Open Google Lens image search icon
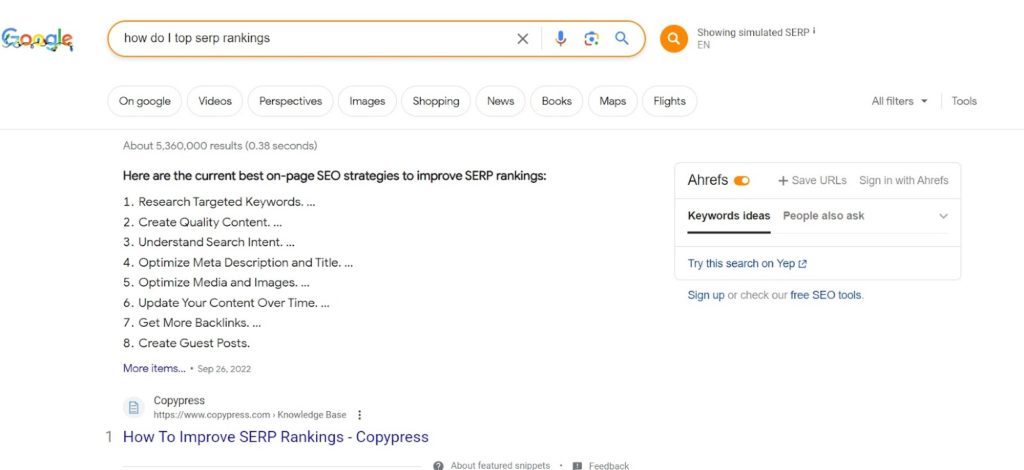This screenshot has height=470, width=1024. click(592, 39)
